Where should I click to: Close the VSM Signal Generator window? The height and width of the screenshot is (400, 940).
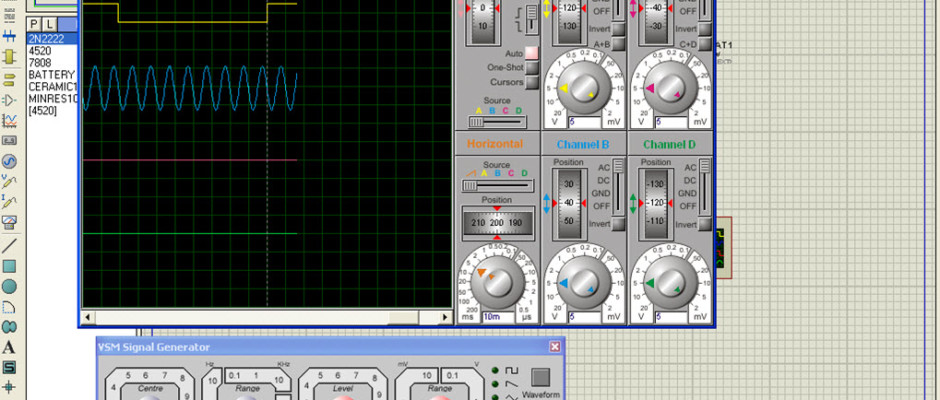(x=554, y=347)
